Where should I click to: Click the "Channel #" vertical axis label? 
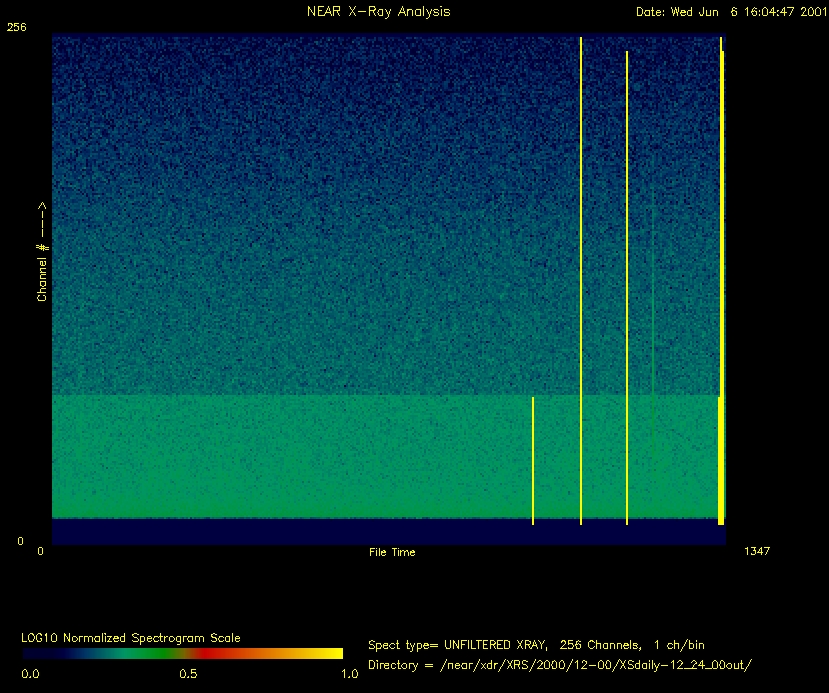[x=42, y=252]
